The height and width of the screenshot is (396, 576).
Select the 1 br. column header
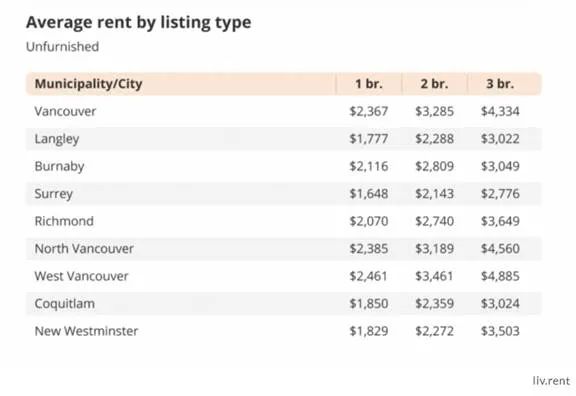tap(368, 84)
